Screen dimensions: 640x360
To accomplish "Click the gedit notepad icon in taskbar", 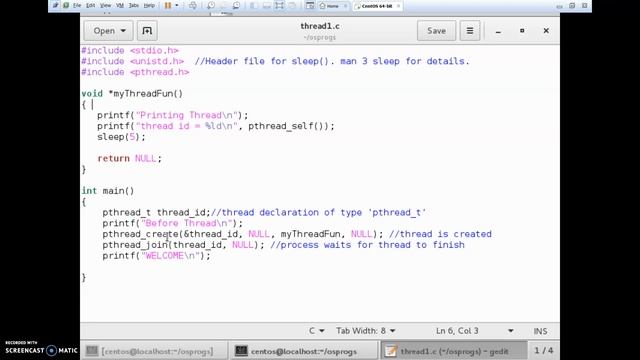I will tap(391, 351).
